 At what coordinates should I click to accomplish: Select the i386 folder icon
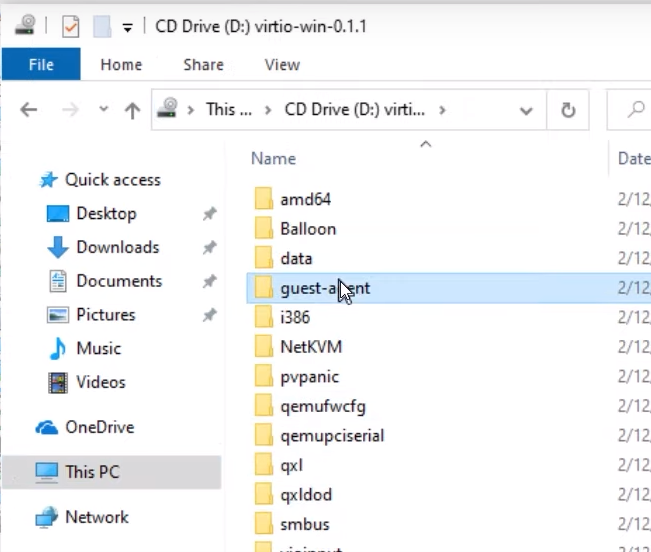pyautogui.click(x=264, y=317)
